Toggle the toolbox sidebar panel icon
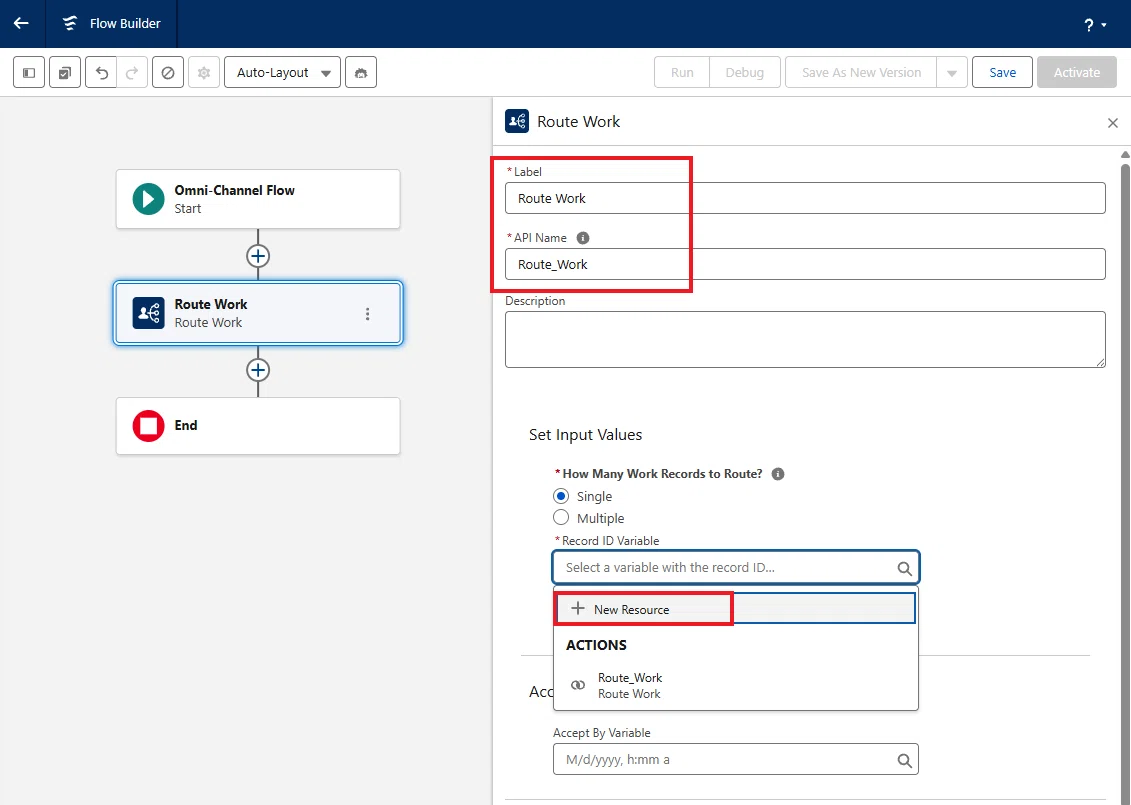 click(x=29, y=72)
